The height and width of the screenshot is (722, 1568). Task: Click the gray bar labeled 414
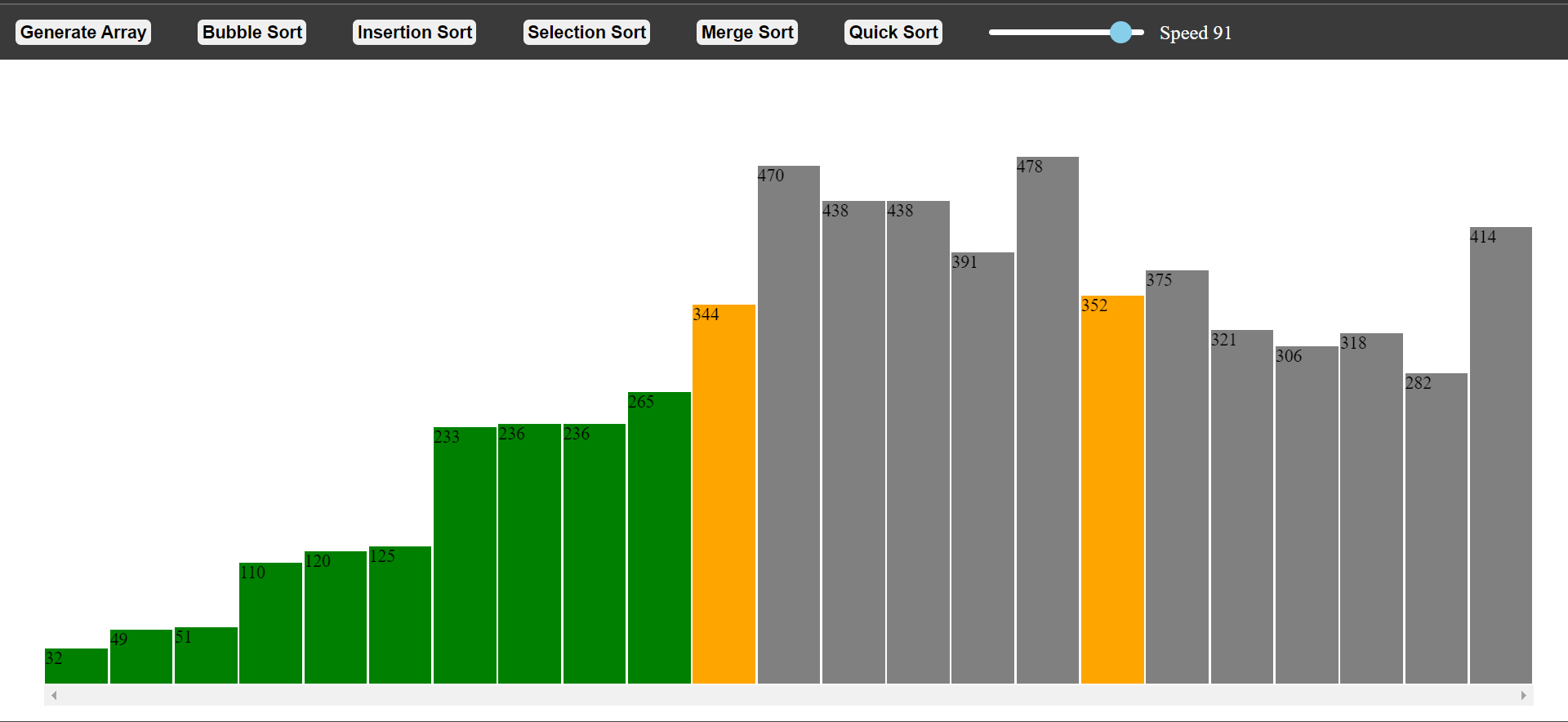point(1500,456)
